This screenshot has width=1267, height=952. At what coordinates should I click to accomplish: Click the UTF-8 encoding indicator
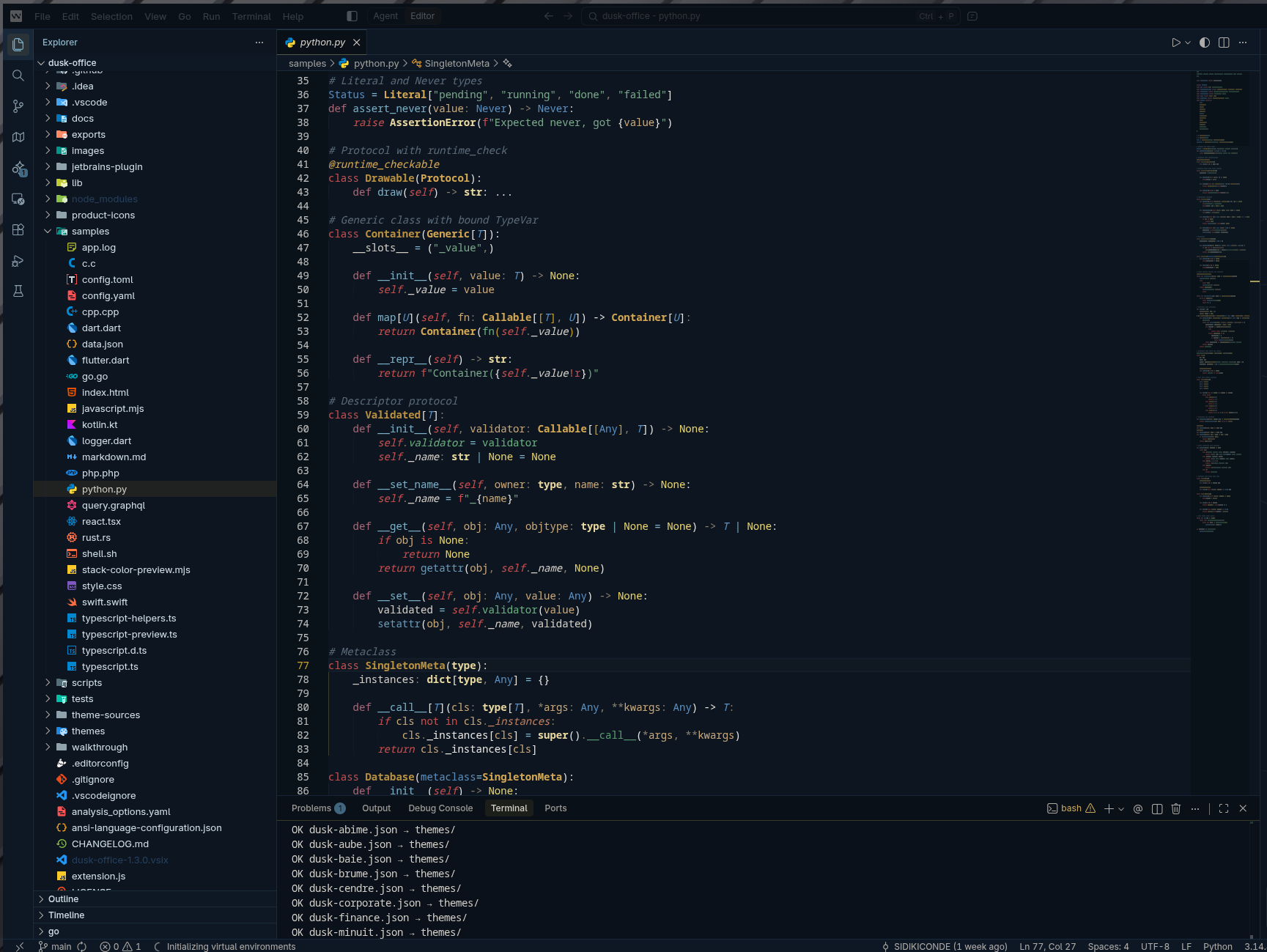[x=1155, y=946]
